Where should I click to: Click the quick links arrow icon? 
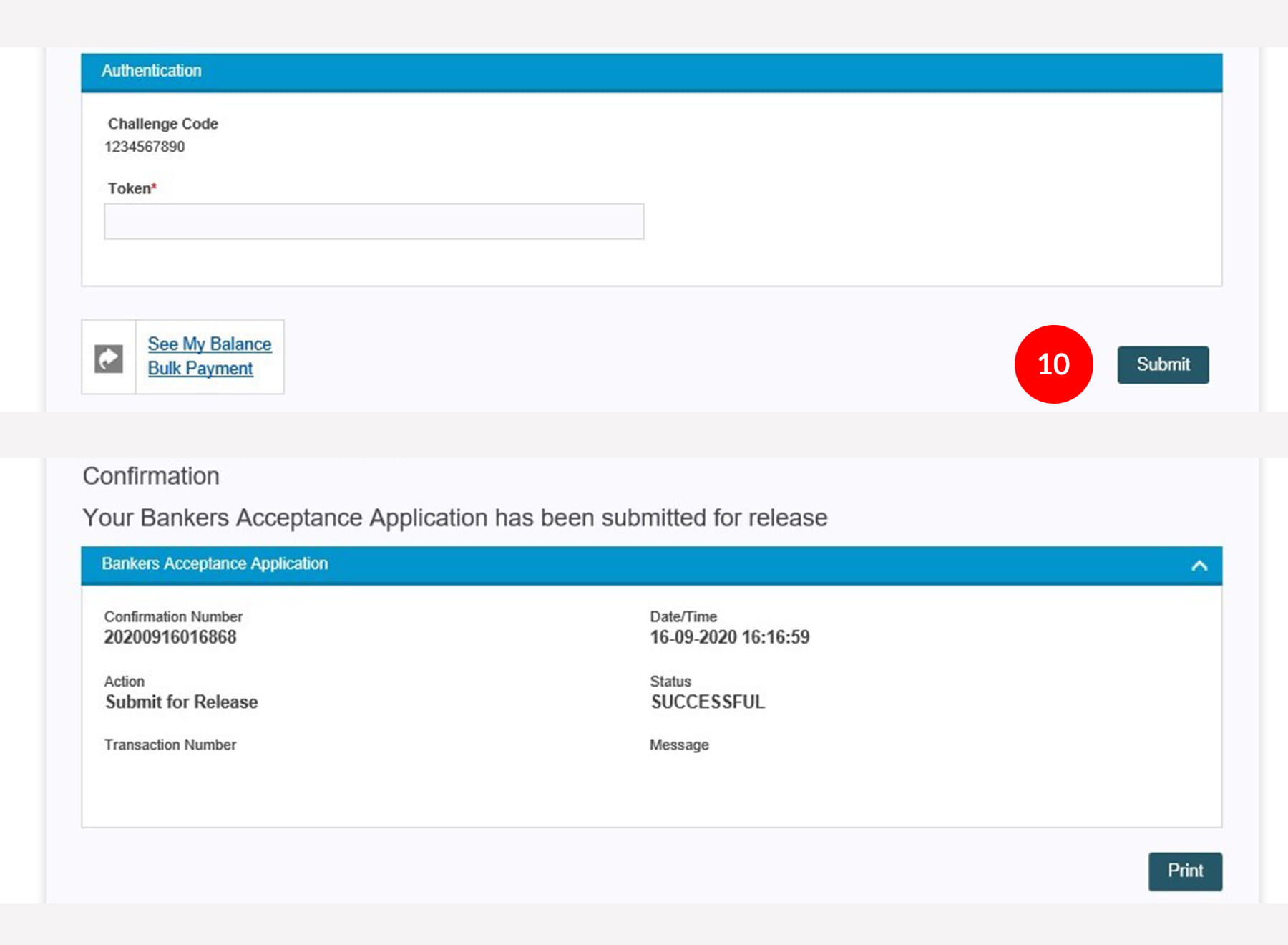[109, 359]
